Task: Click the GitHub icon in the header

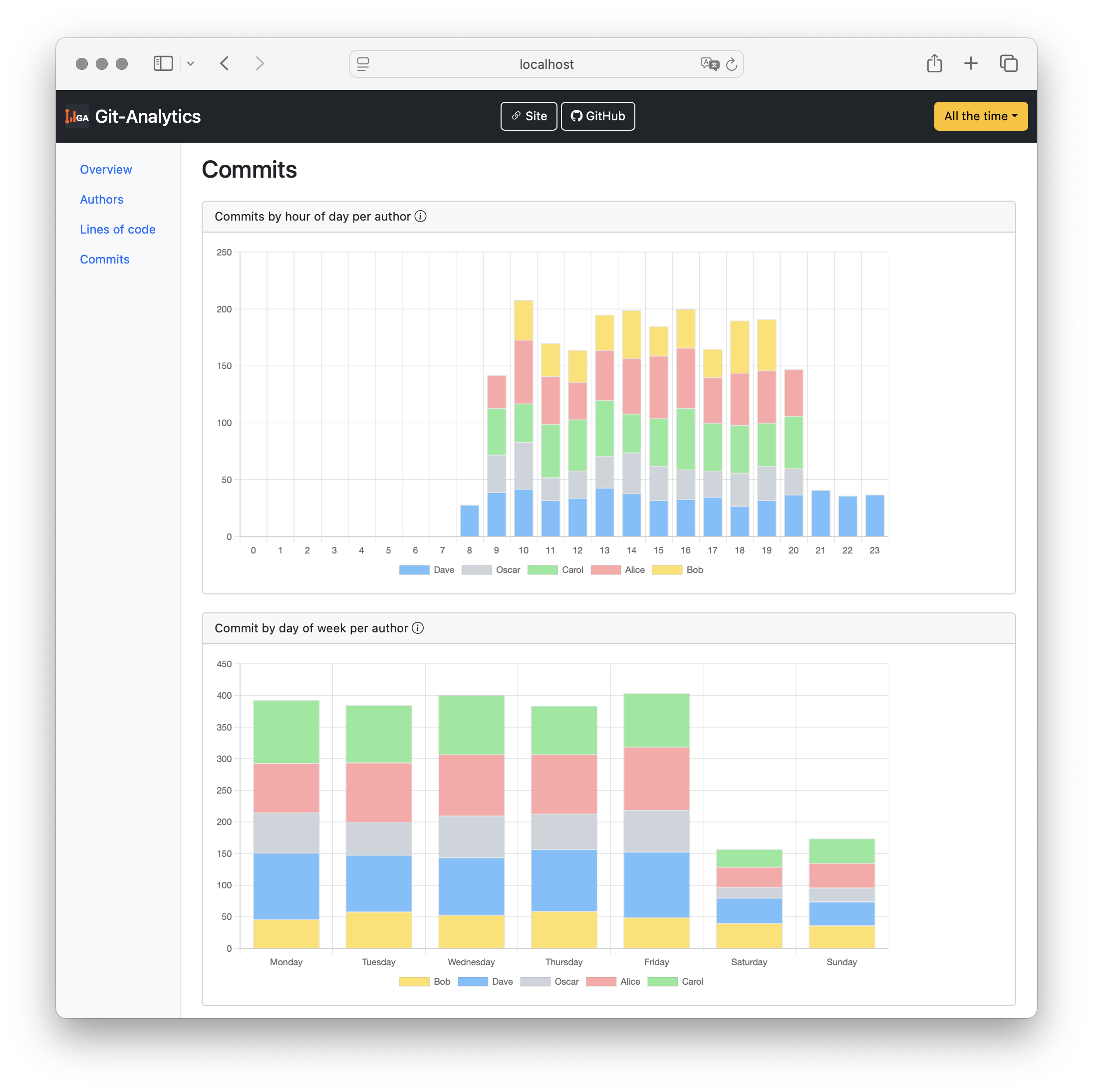Action: [x=577, y=116]
